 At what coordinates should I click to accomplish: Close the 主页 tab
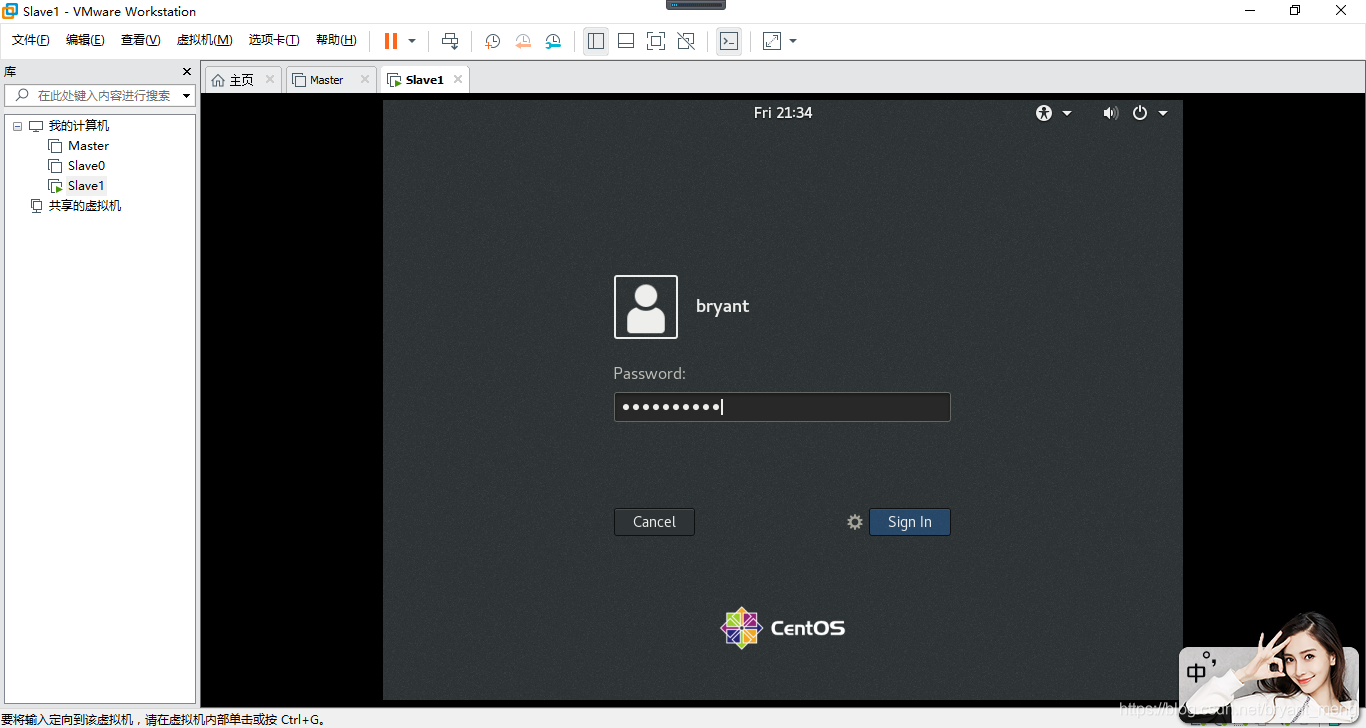coord(270,79)
